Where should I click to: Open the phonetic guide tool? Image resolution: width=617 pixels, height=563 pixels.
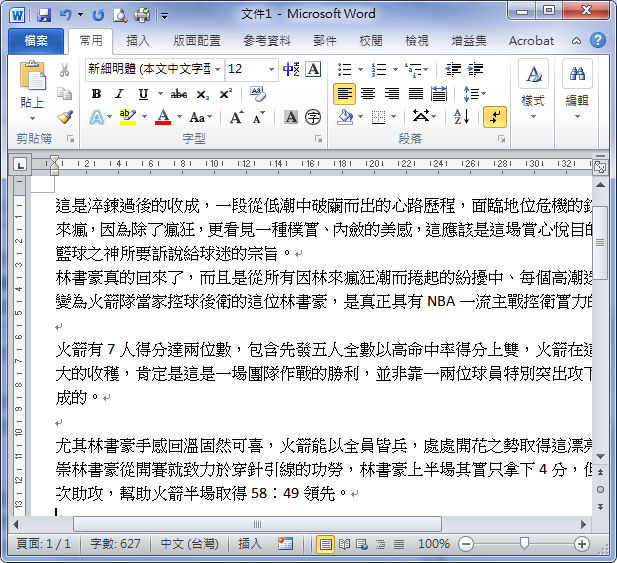(x=291, y=69)
